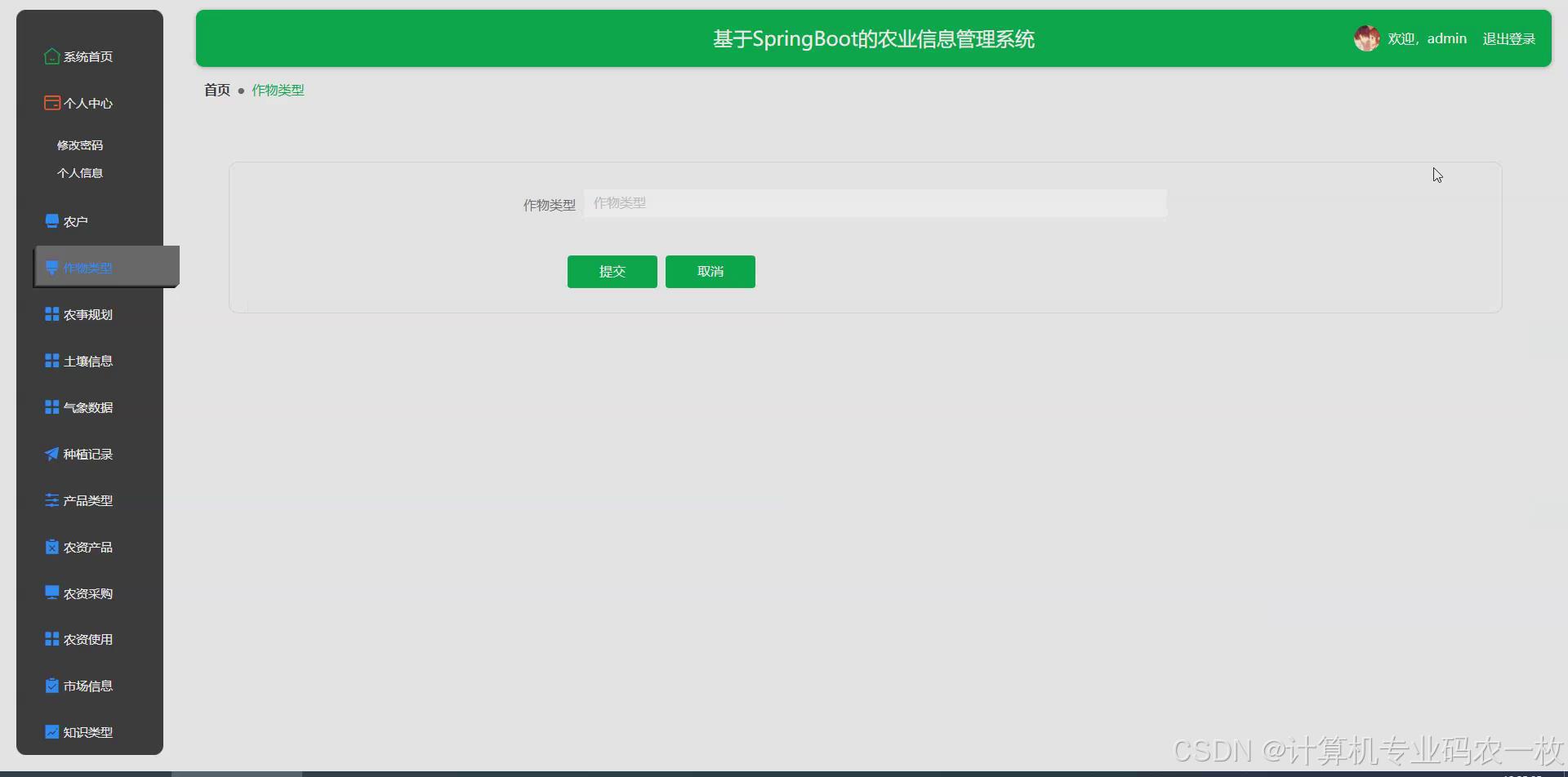
Task: Open 种植记录 via its paper-plane icon
Action: (x=51, y=454)
